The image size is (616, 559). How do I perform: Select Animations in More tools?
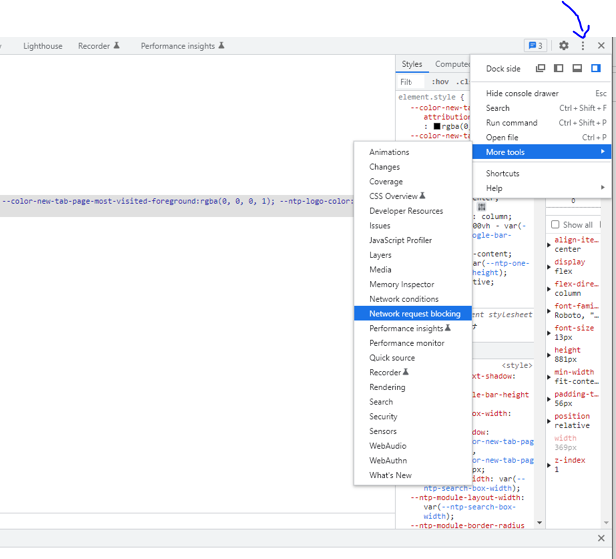point(413,152)
